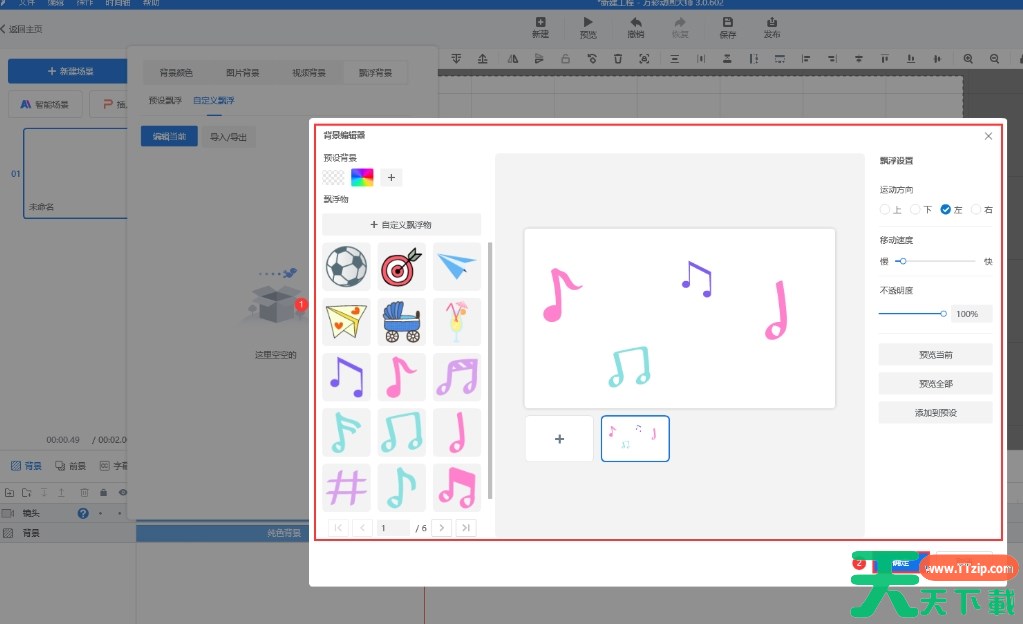This screenshot has width=1023, height=624.
Task: Click the 预览当前 button
Action: click(x=935, y=354)
